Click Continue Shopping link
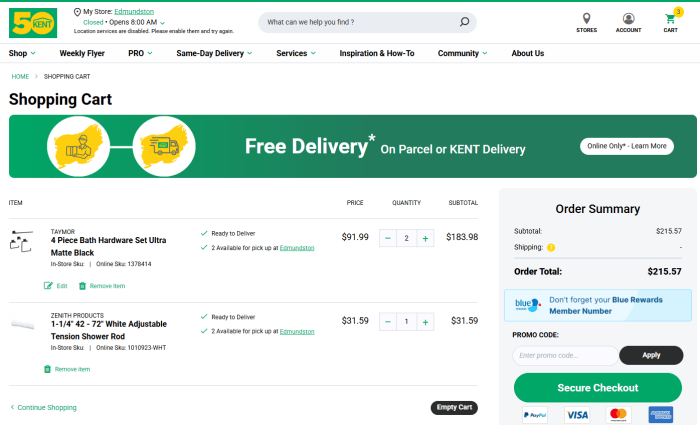Image resolution: width=700 pixels, height=425 pixels. coord(44,407)
